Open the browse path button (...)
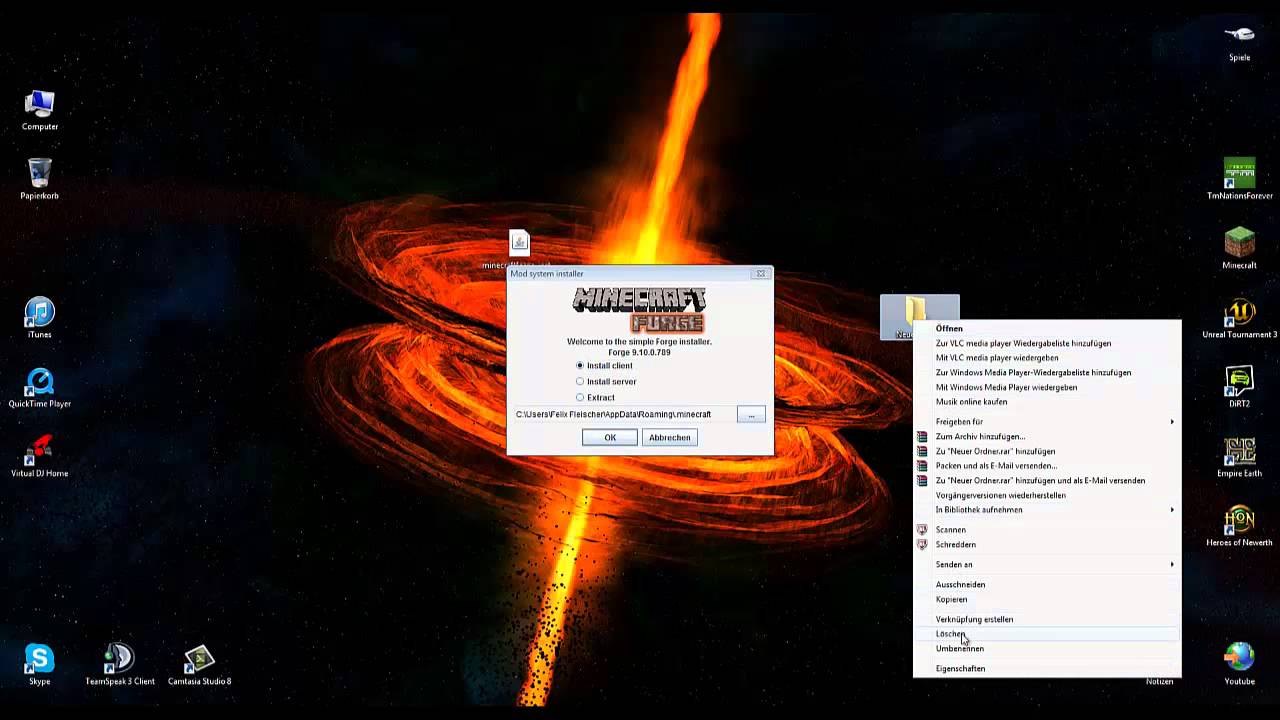This screenshot has width=1280, height=720. (751, 415)
